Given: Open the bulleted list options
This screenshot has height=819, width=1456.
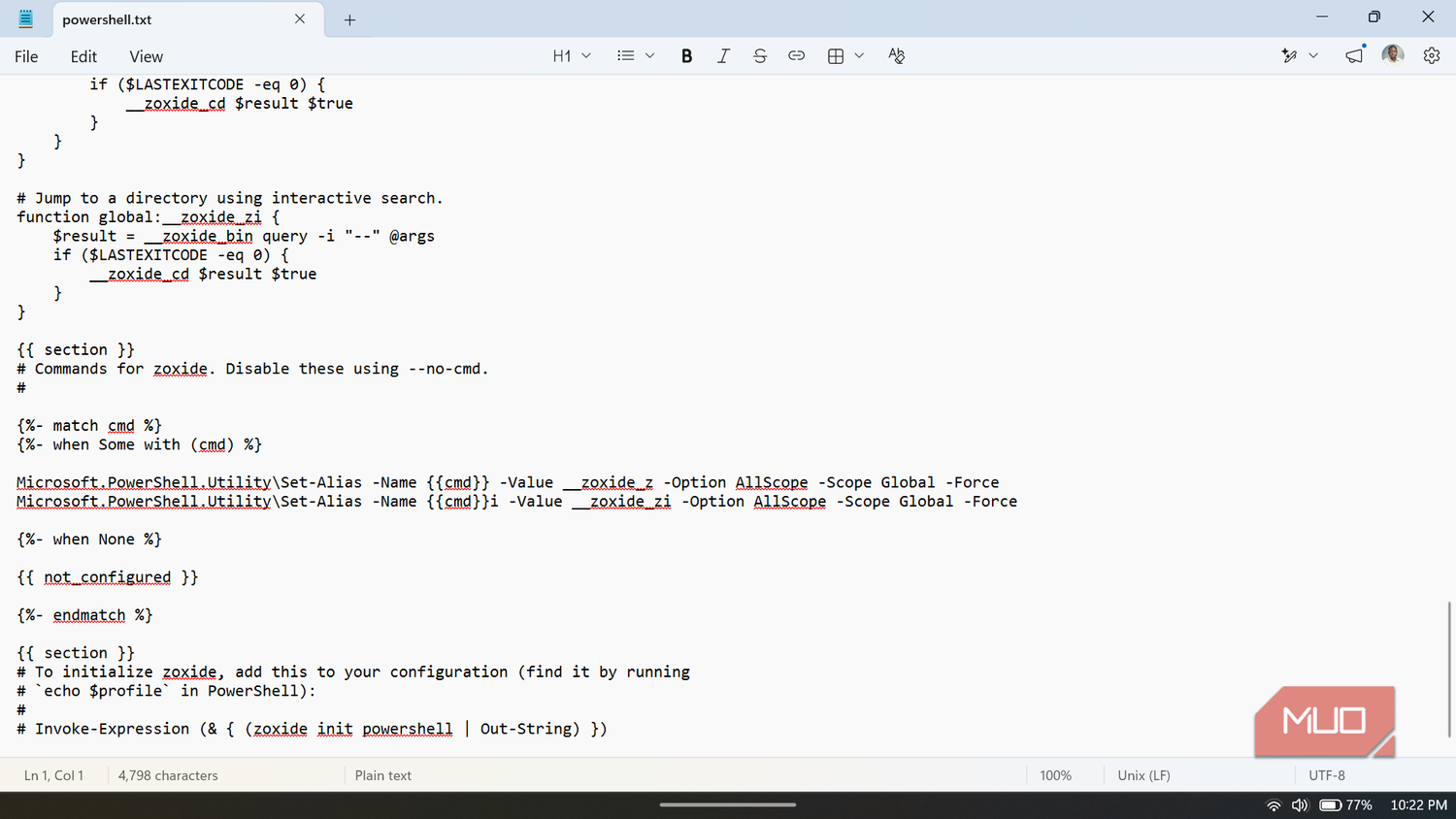Looking at the screenshot, I should pyautogui.click(x=625, y=56).
